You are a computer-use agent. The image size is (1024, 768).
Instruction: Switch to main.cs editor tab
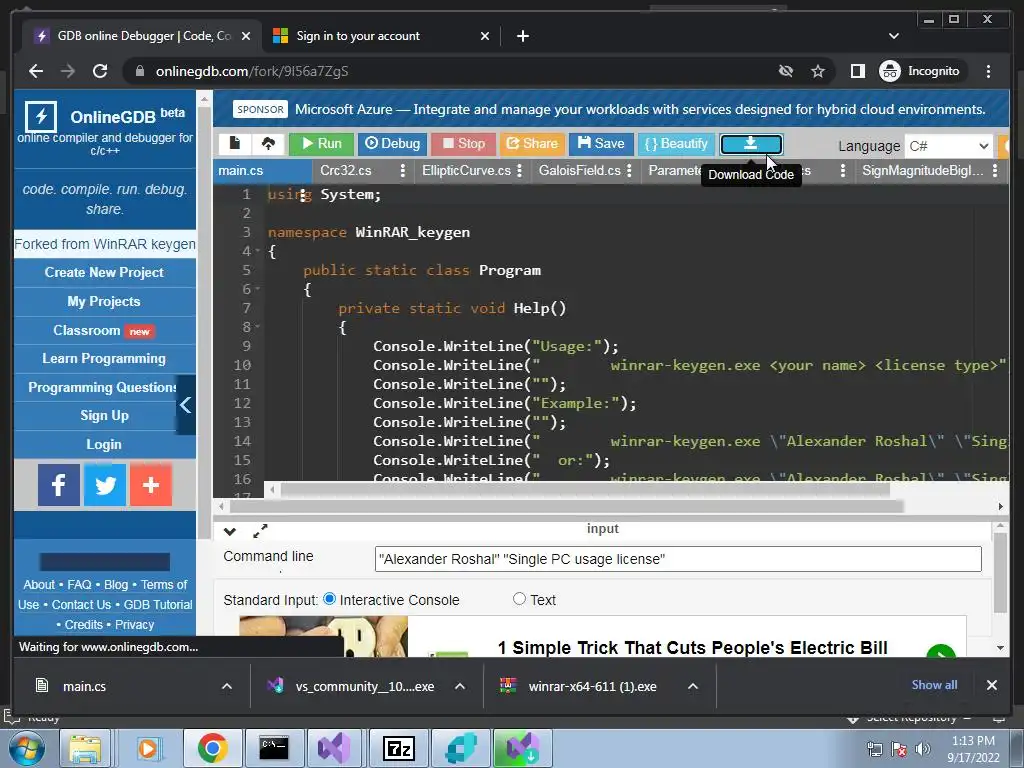click(x=241, y=170)
